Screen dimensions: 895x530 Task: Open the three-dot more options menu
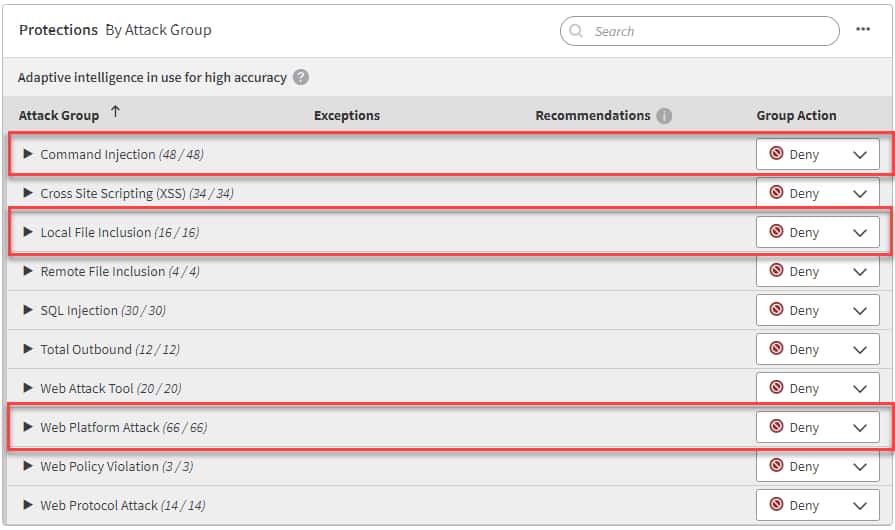pos(863,30)
